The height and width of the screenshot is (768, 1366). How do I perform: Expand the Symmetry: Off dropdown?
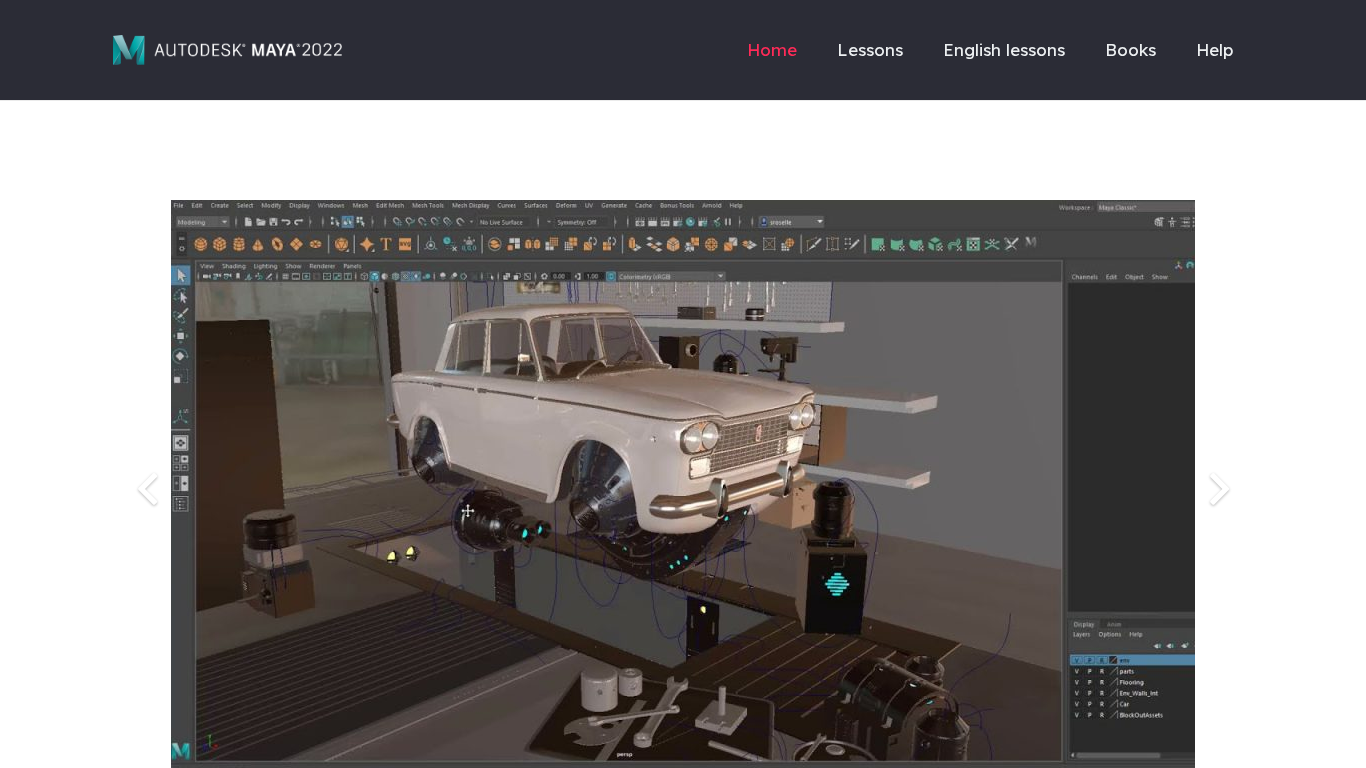[x=582, y=222]
